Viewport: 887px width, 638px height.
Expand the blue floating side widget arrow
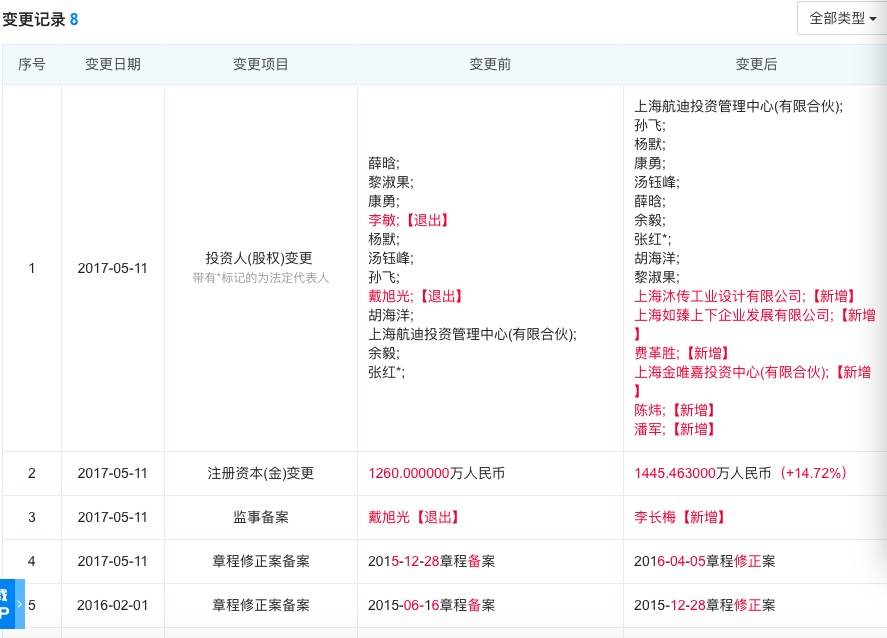point(19,604)
